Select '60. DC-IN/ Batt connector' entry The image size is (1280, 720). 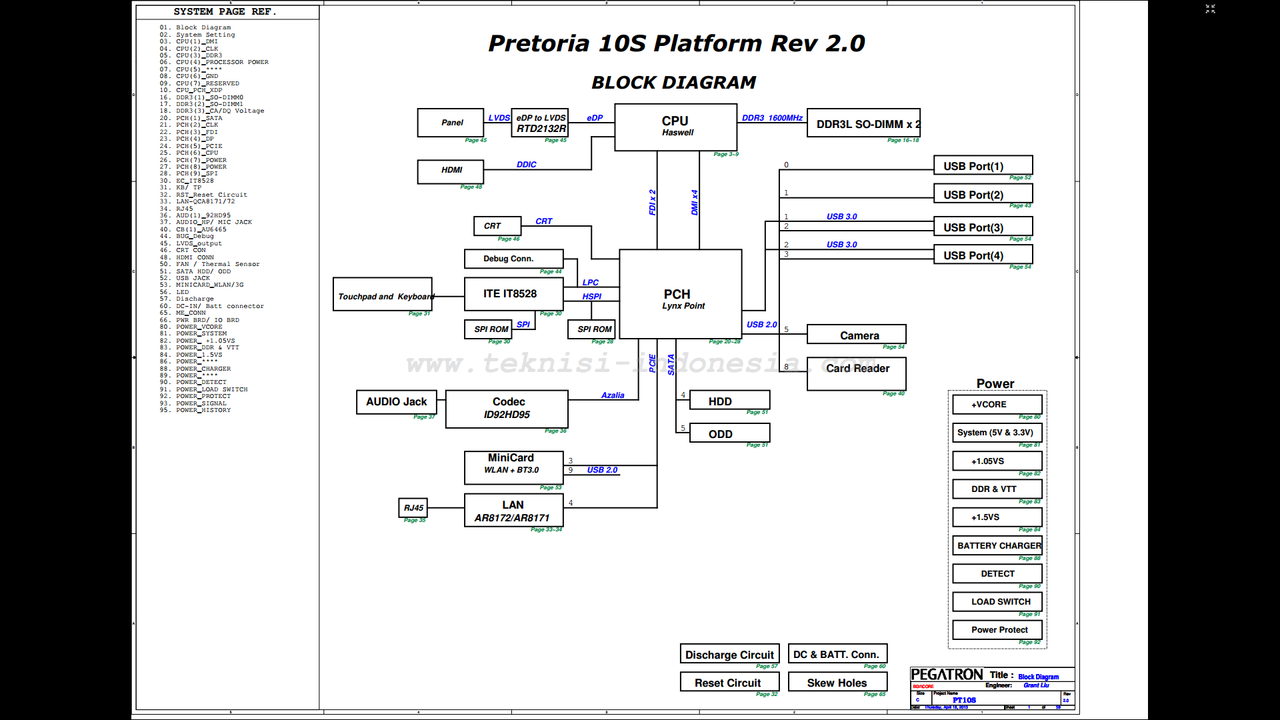[x=212, y=306]
